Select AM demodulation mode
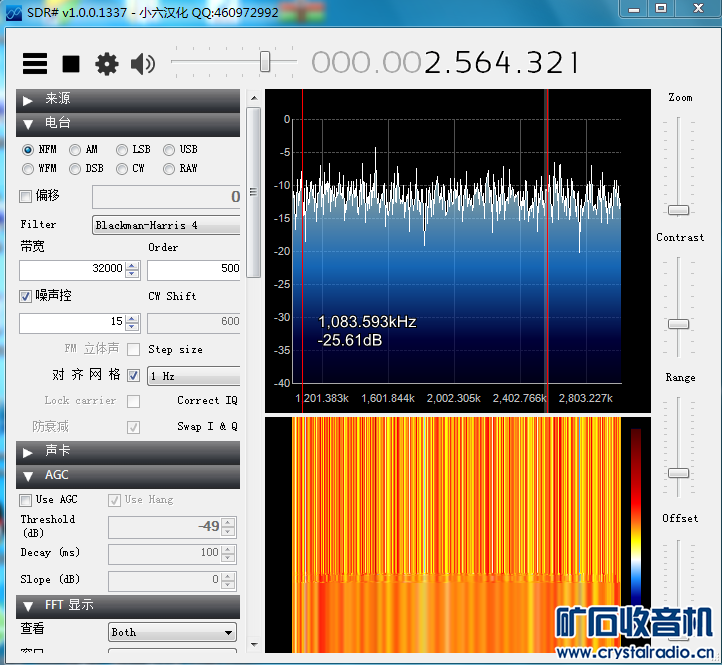722x665 pixels. tap(75, 150)
